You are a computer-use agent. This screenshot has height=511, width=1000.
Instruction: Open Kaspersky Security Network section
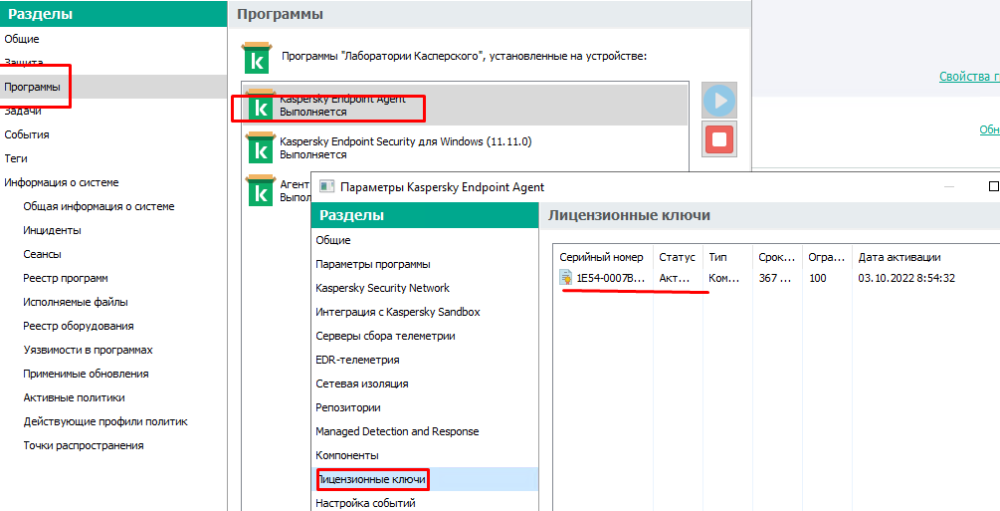[383, 288]
